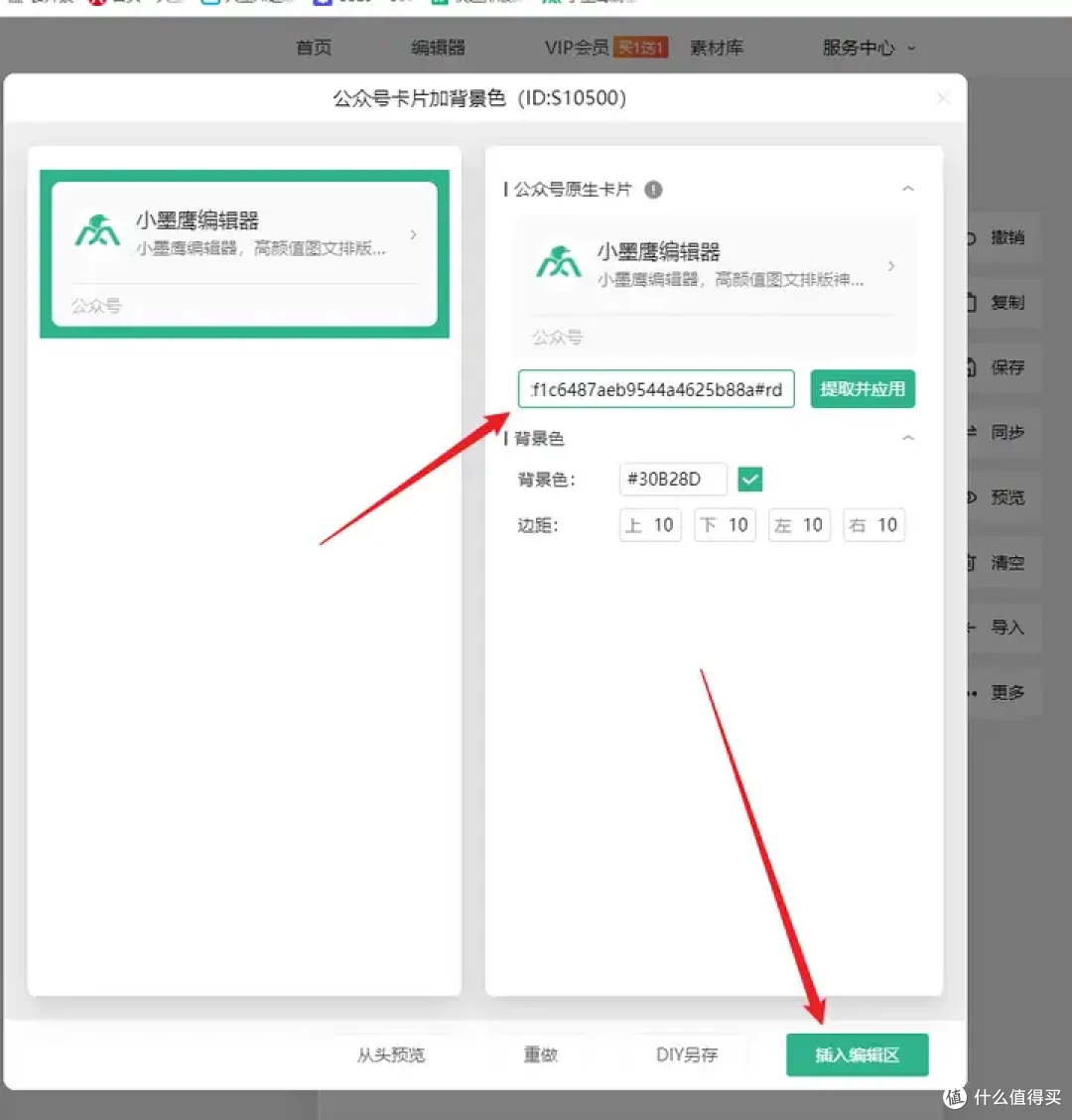This screenshot has width=1072, height=1120.
Task: Click the green-framed preview card on left
Action: [244, 253]
